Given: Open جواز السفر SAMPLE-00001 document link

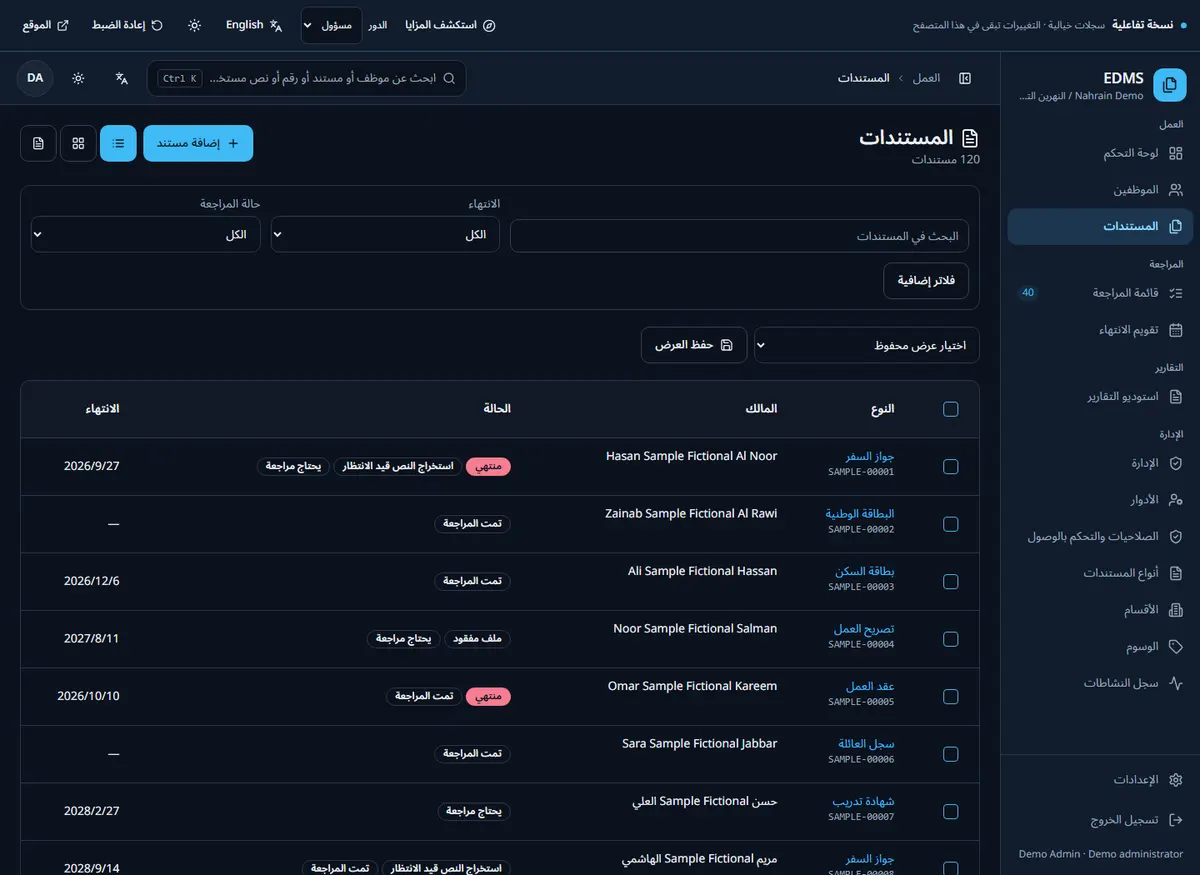Looking at the screenshot, I should point(870,456).
